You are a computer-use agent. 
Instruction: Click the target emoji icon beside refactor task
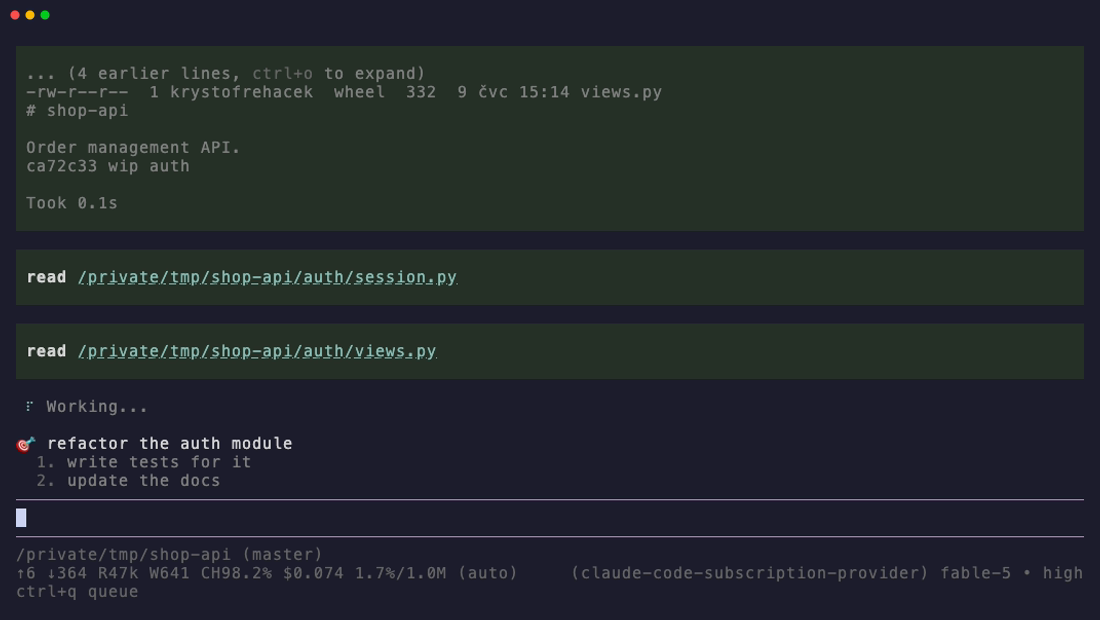point(25,444)
